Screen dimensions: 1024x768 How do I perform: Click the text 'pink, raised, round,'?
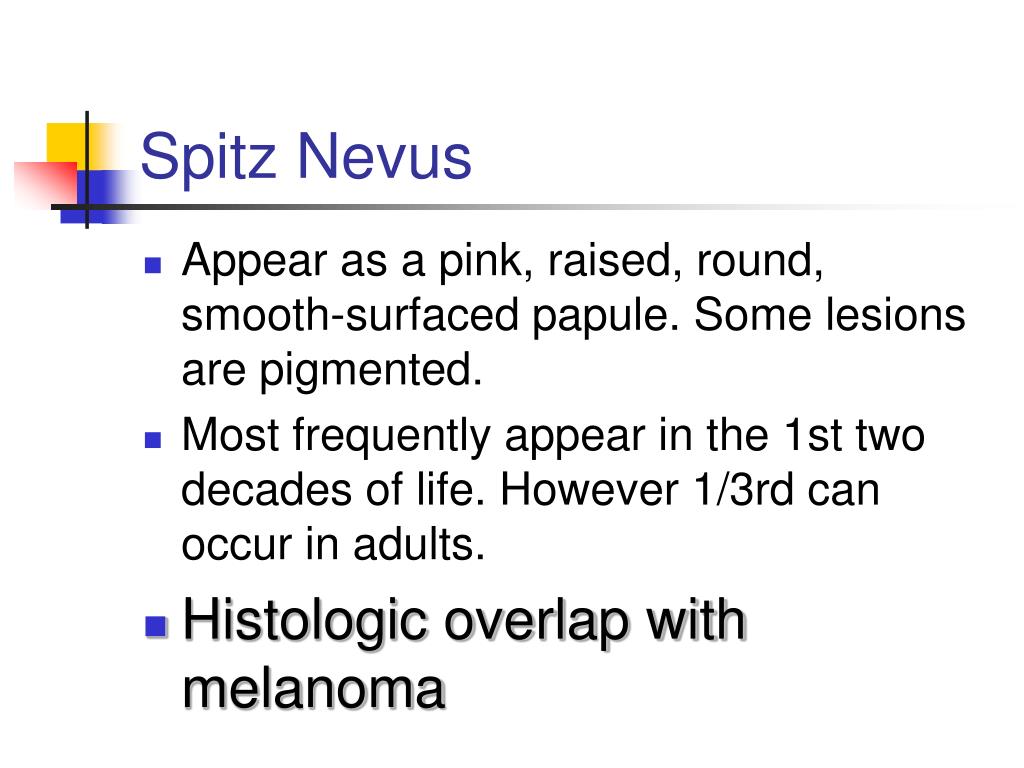[630, 261]
